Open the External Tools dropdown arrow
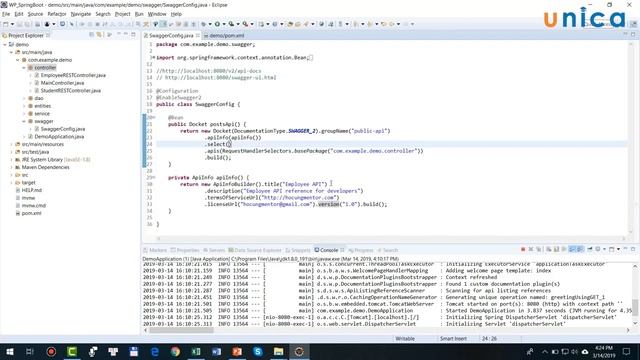 point(251,24)
